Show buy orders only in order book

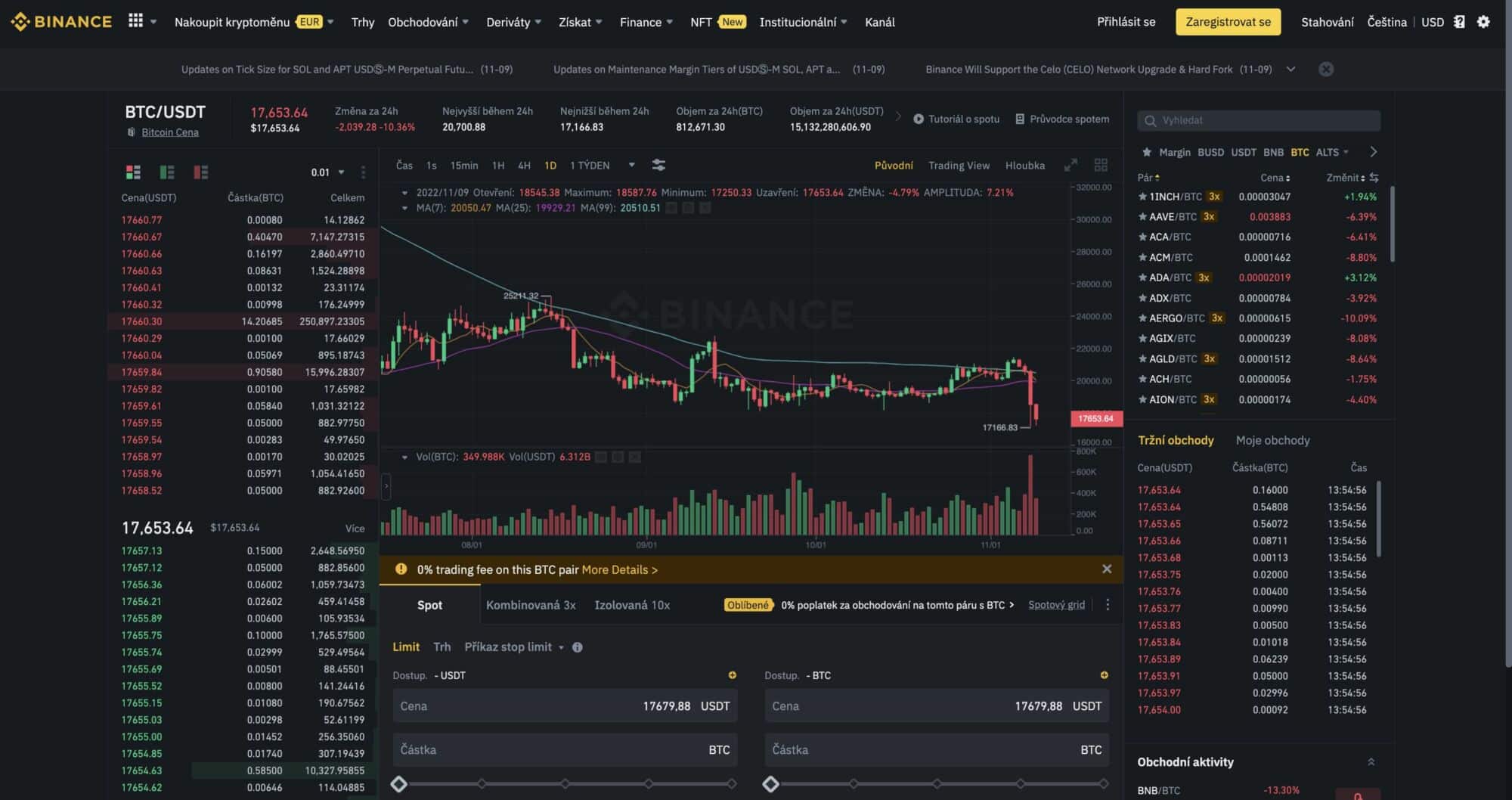pyautogui.click(x=167, y=172)
